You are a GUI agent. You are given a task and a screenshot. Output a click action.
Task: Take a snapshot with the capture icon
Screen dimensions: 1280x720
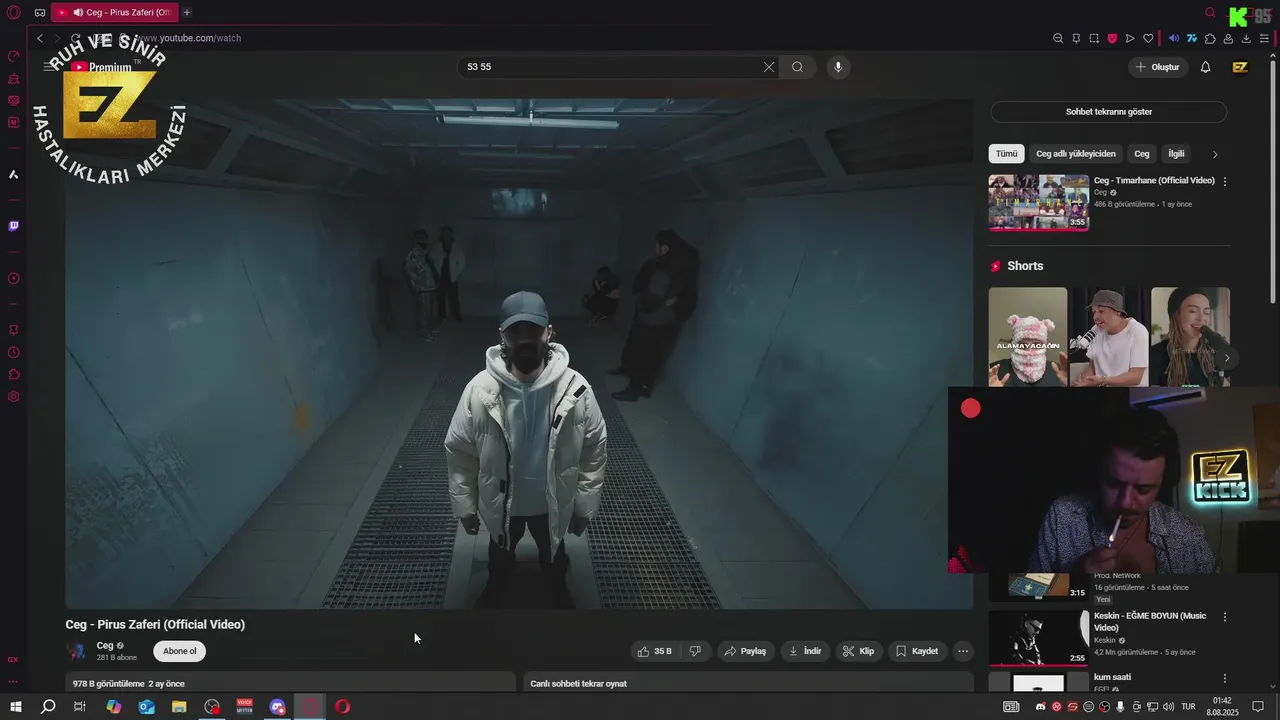(1094, 38)
